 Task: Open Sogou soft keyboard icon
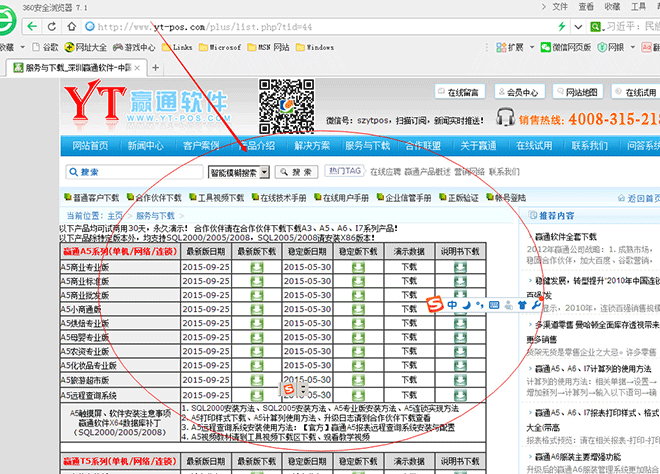click(x=494, y=305)
